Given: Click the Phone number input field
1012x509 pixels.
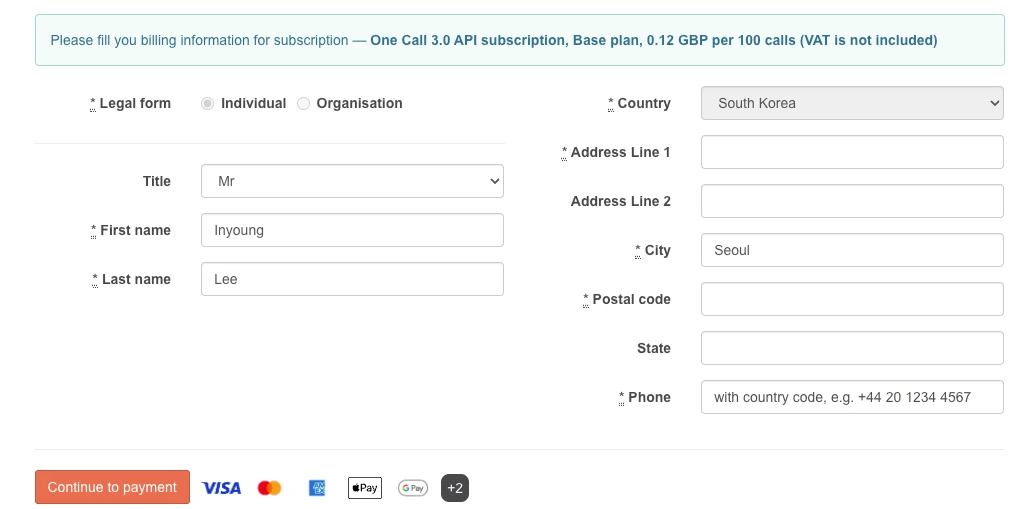Looking at the screenshot, I should (852, 397).
